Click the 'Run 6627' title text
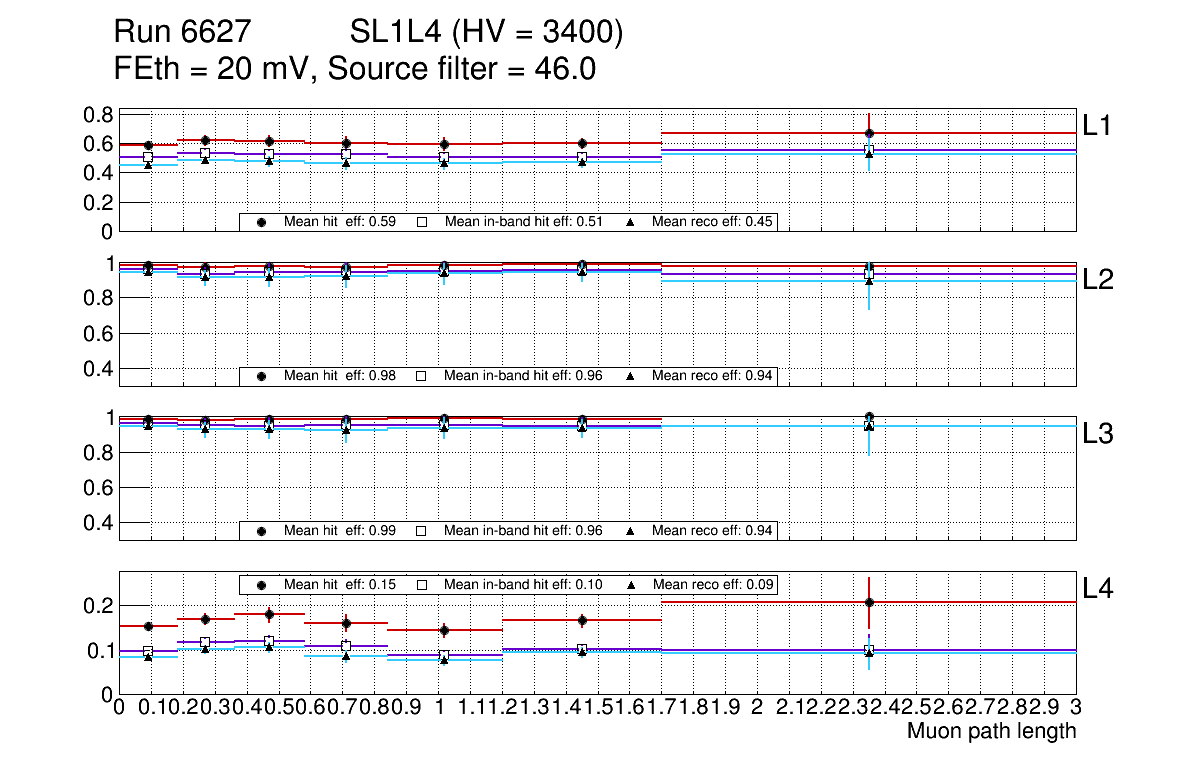Image resolution: width=1196 pixels, height=772 pixels. pyautogui.click(x=181, y=34)
